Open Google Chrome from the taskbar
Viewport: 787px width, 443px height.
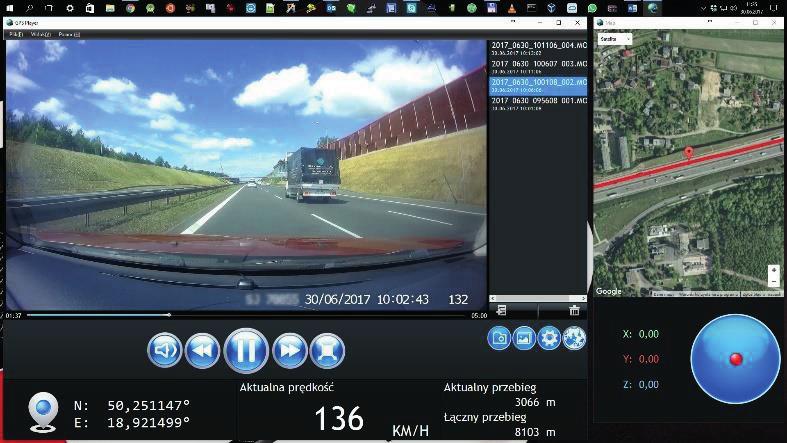click(130, 8)
